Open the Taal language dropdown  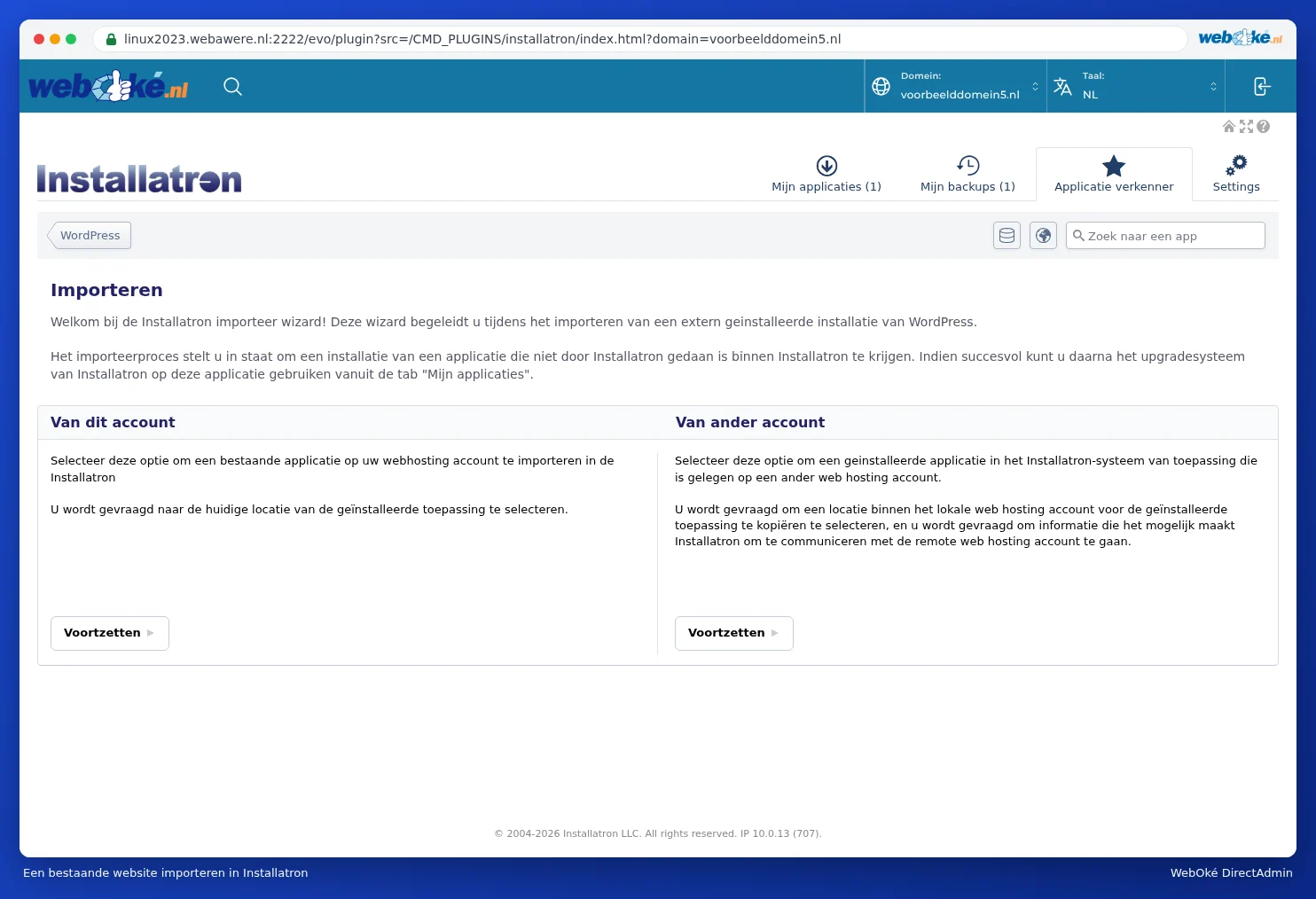tap(1136, 86)
